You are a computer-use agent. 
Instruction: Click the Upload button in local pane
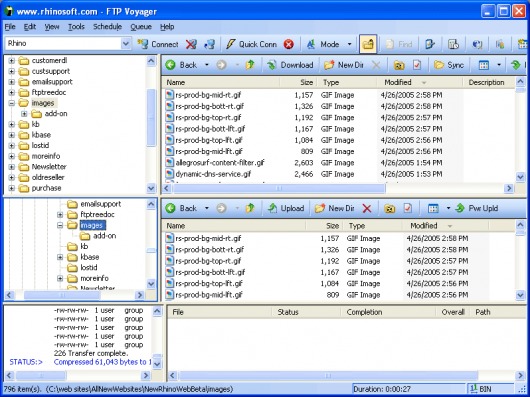[x=286, y=208]
